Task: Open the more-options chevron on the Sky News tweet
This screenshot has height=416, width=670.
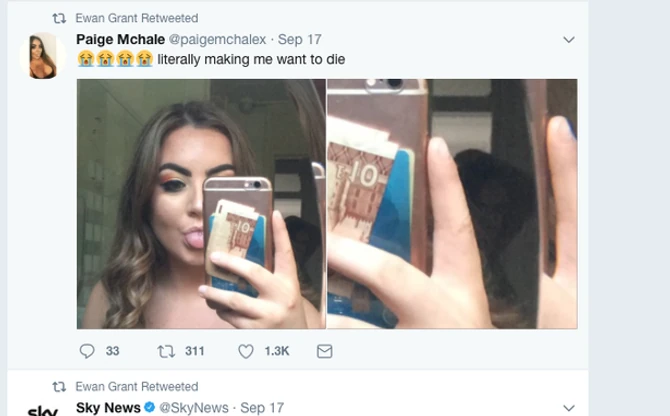Action: [x=569, y=408]
